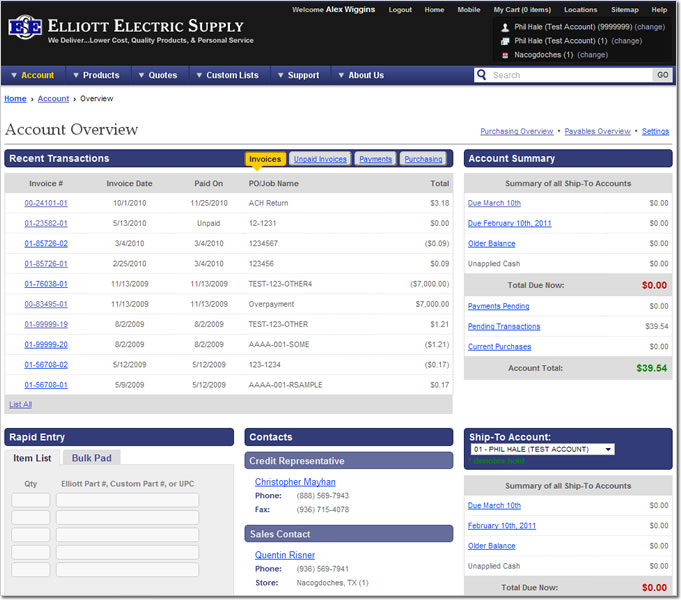Viewport: 681px width, 600px height.
Task: Click the Nacogdoches store location icon
Action: (505, 55)
